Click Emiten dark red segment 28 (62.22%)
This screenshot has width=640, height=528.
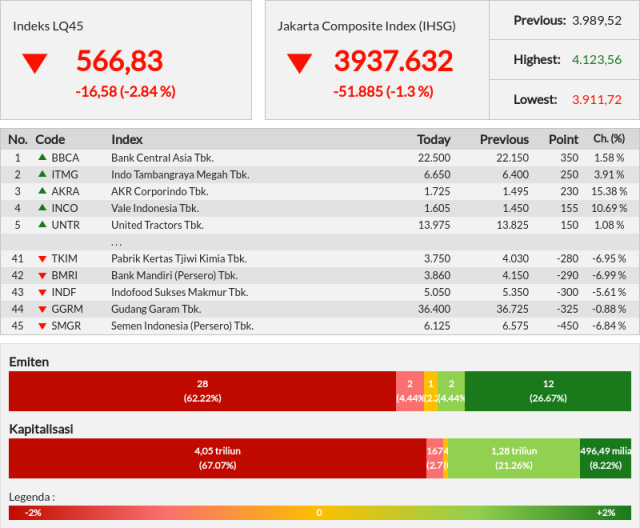click(x=202, y=391)
